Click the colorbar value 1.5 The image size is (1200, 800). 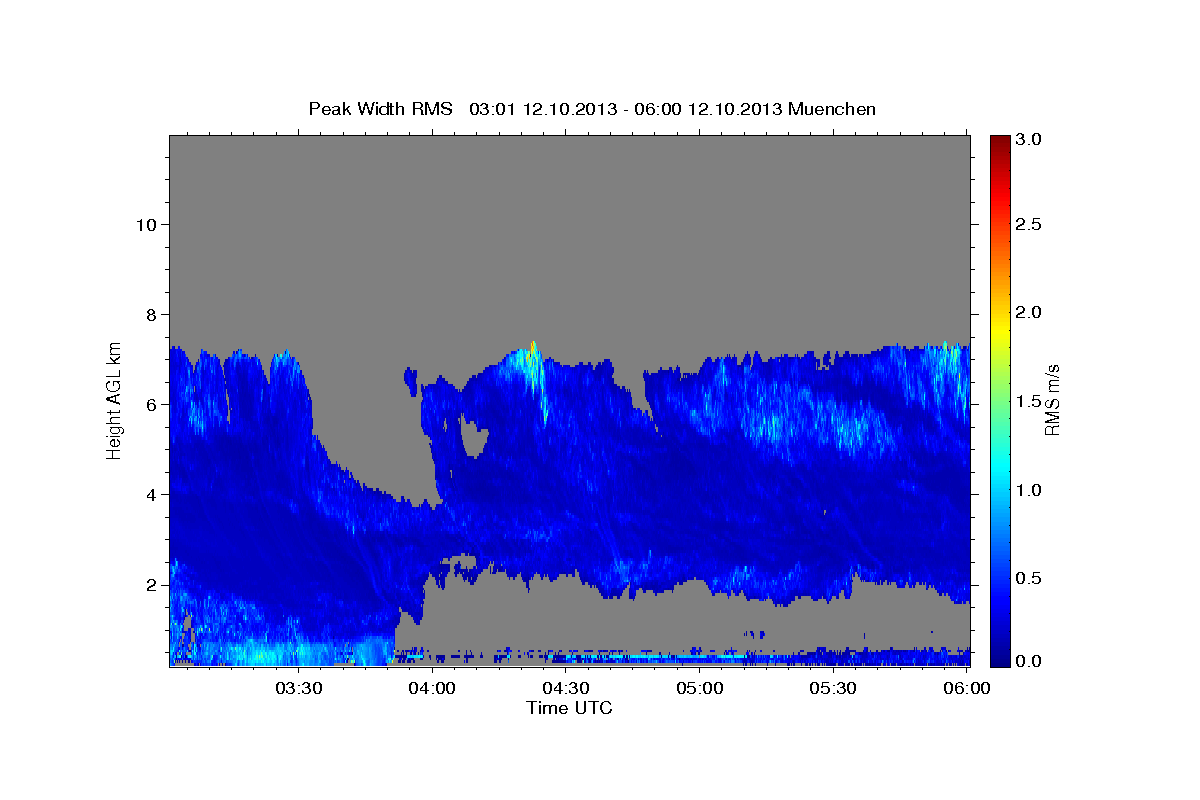1030,401
